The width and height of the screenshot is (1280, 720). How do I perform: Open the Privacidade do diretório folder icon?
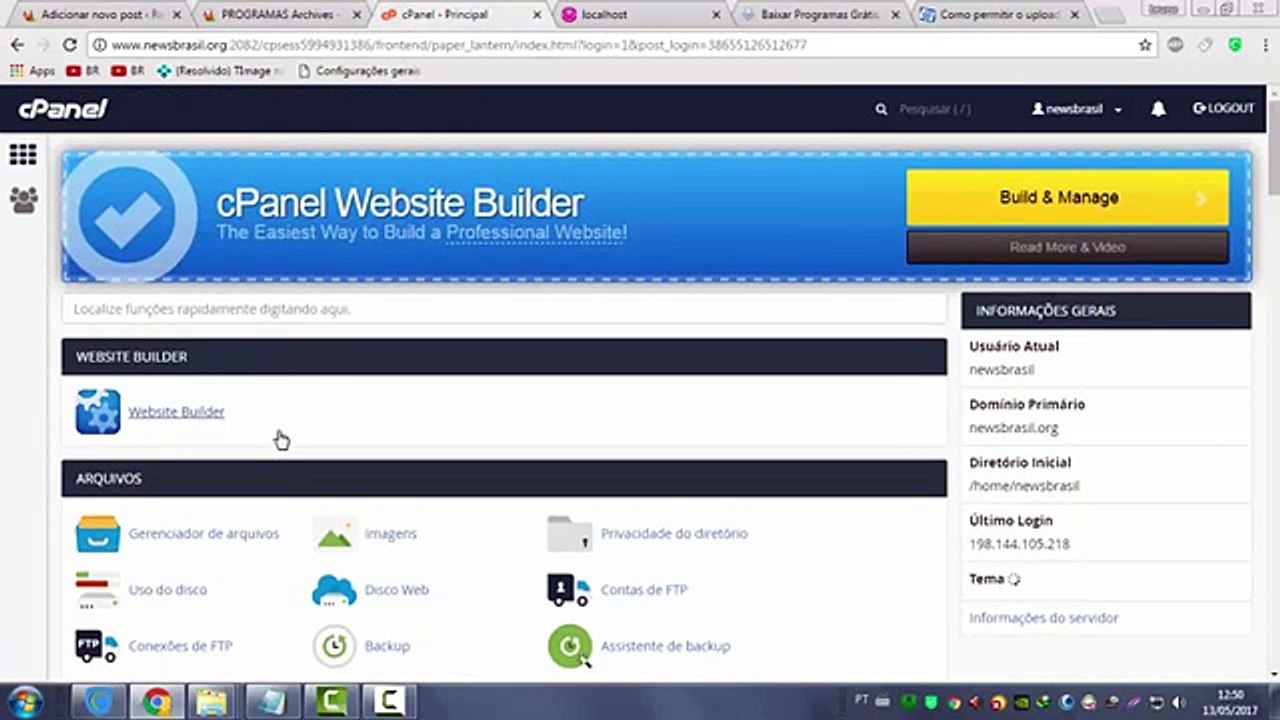[x=570, y=534]
